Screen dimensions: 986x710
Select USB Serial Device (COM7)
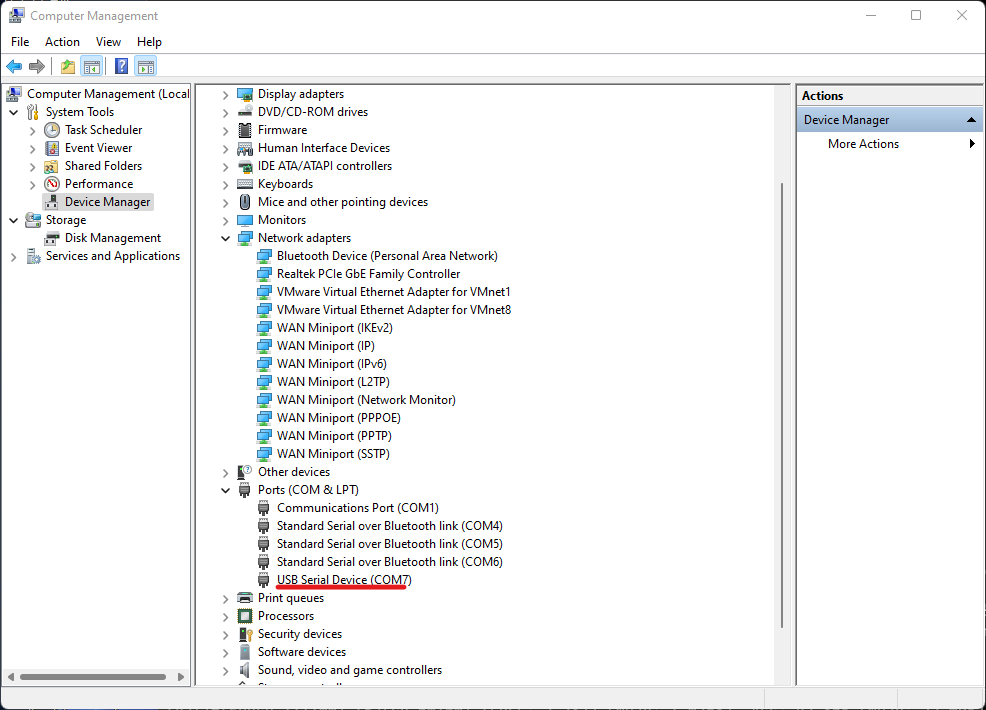(x=344, y=580)
